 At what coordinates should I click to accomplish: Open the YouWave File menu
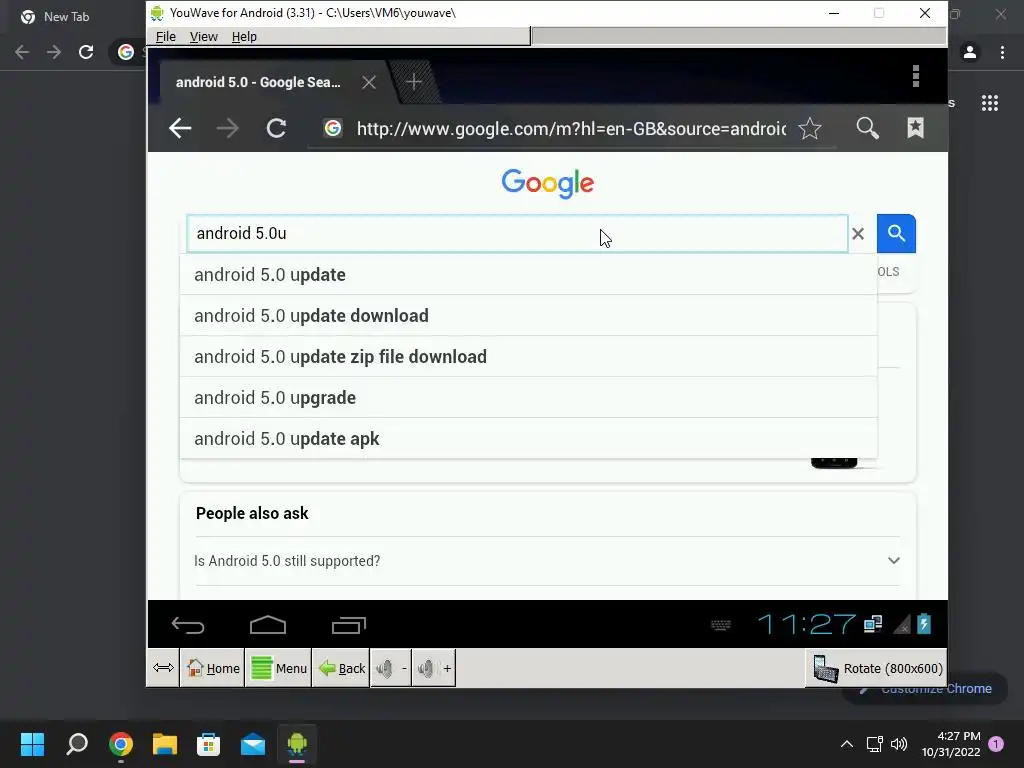tap(166, 37)
